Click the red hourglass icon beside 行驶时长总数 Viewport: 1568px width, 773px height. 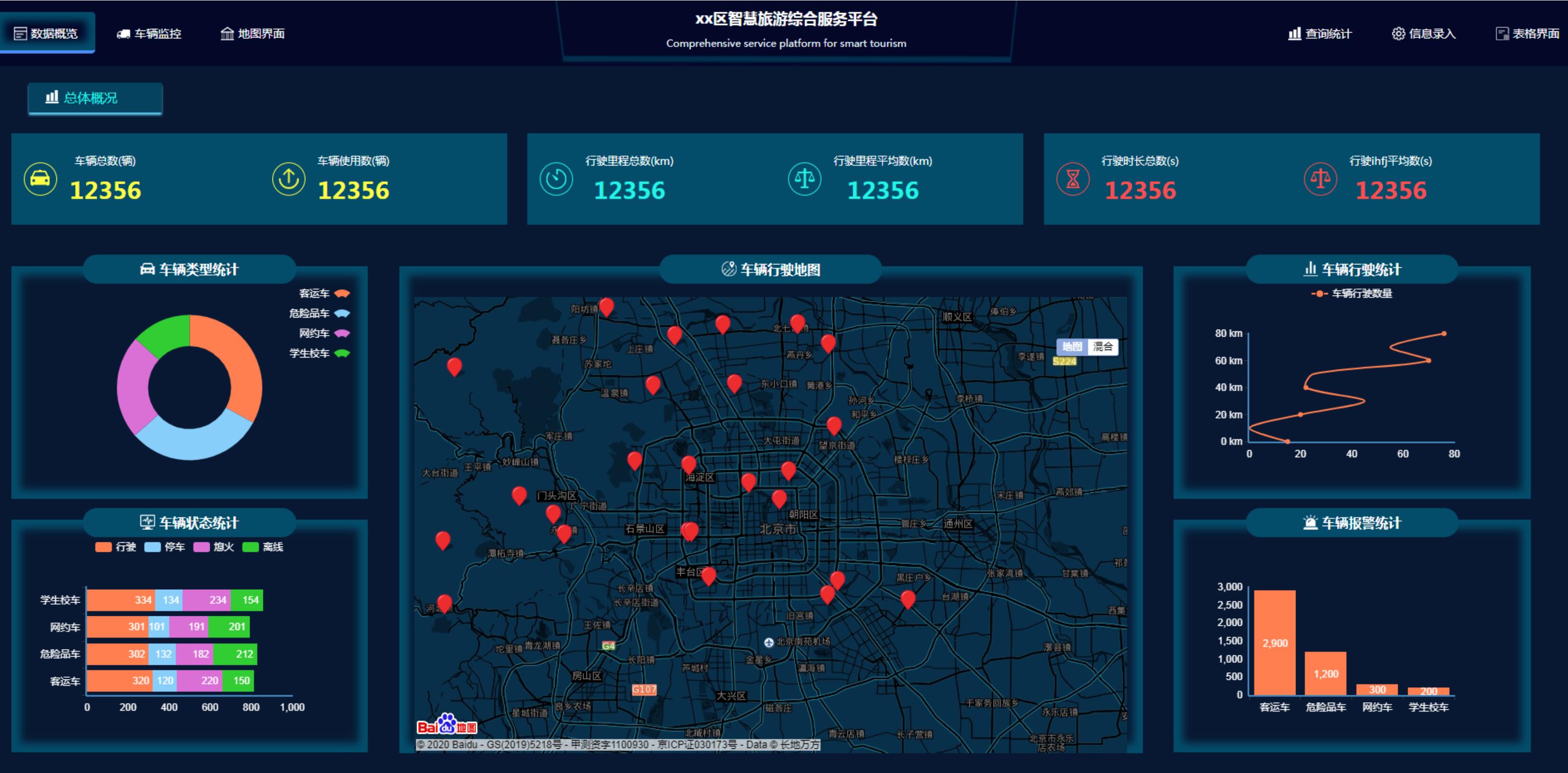tap(1072, 179)
